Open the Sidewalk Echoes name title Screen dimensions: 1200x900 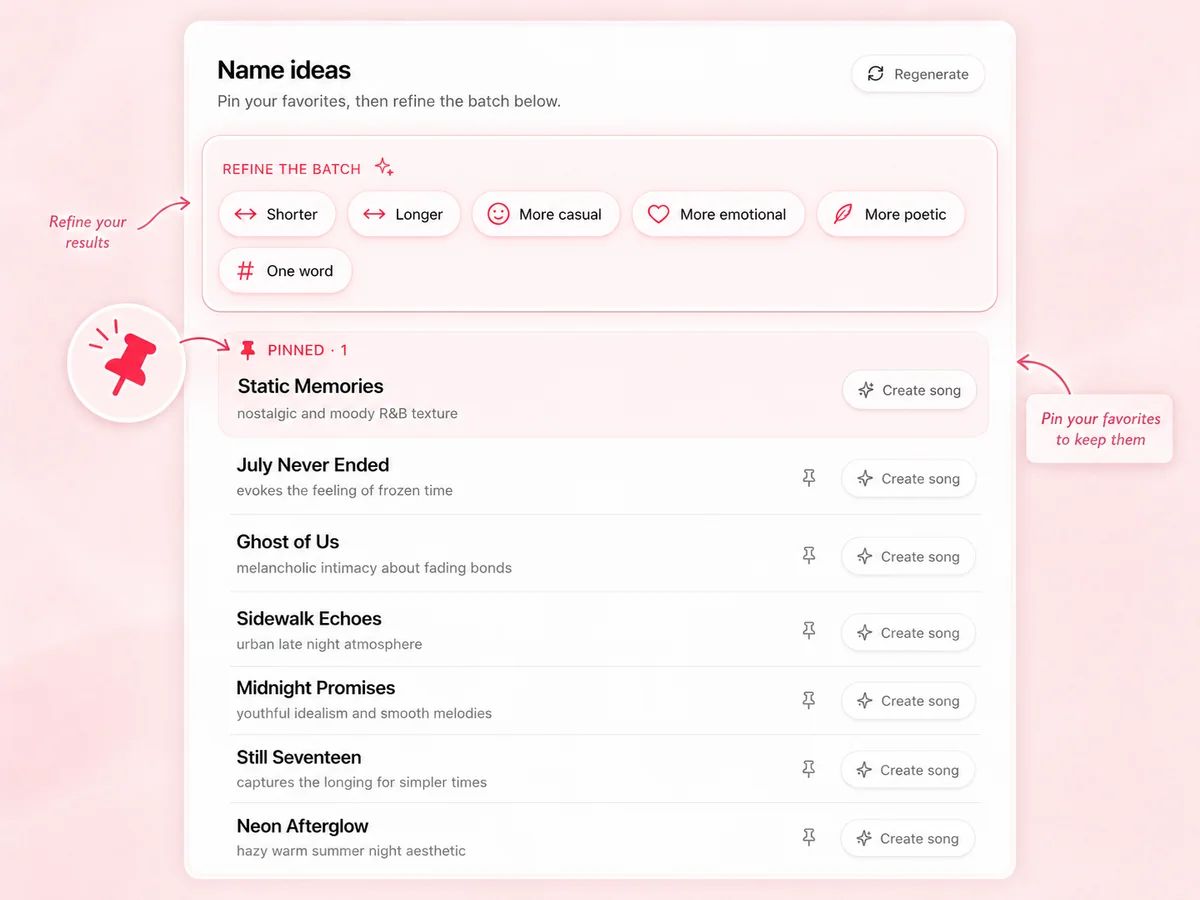point(309,619)
